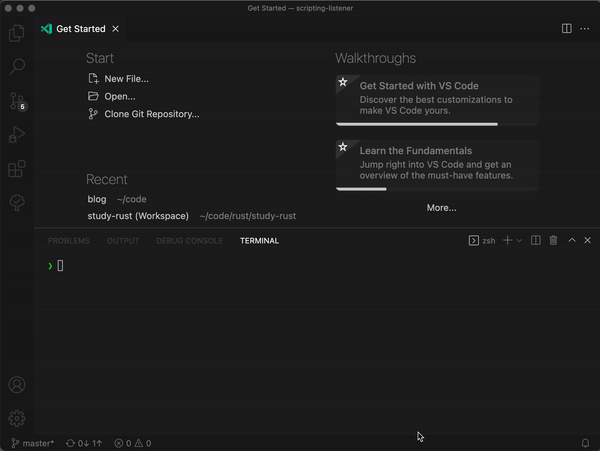Open the Run and Debug view
Screen dimensions: 600x451
(16, 135)
